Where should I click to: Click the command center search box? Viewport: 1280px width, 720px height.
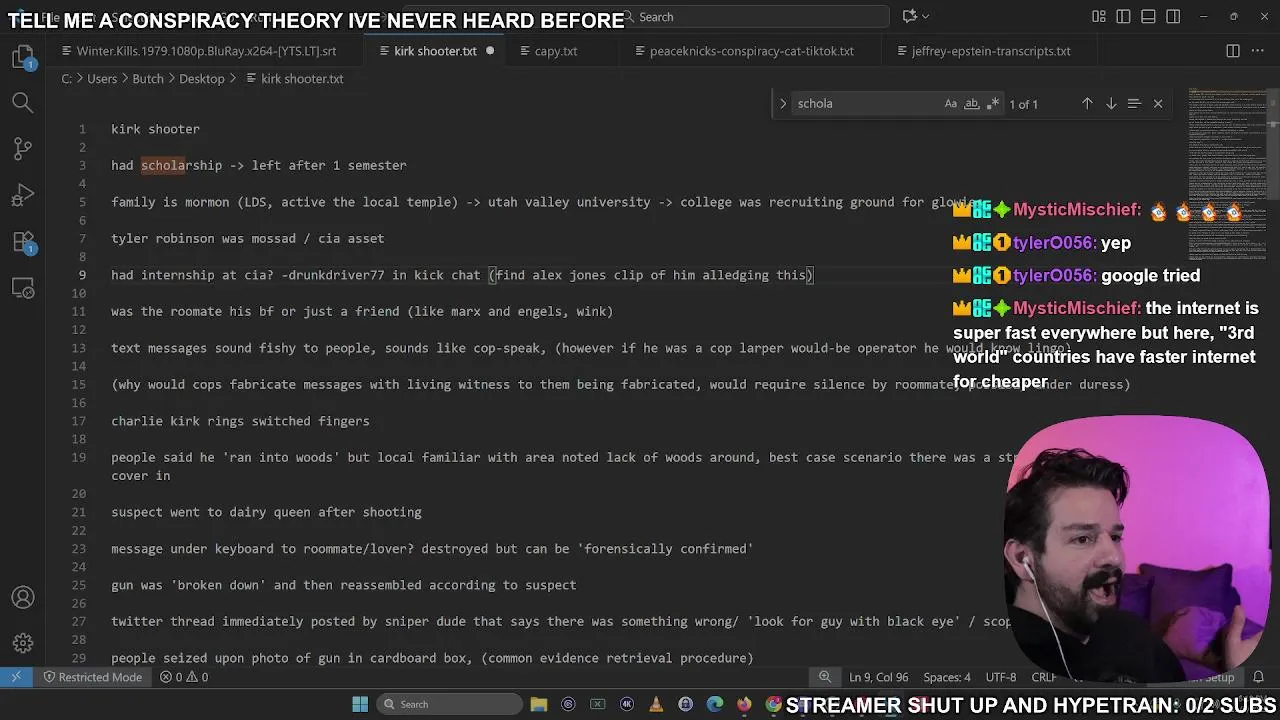(755, 16)
